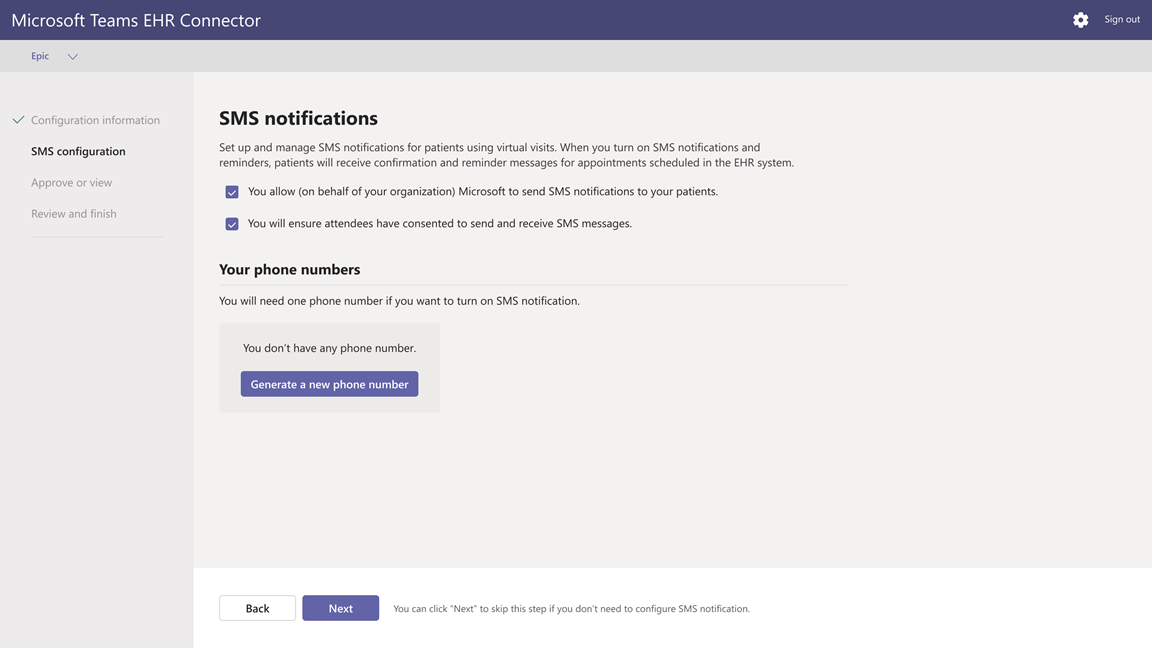Expand the Epic dropdown chevron
Viewport: 1152px width, 648px height.
73,57
